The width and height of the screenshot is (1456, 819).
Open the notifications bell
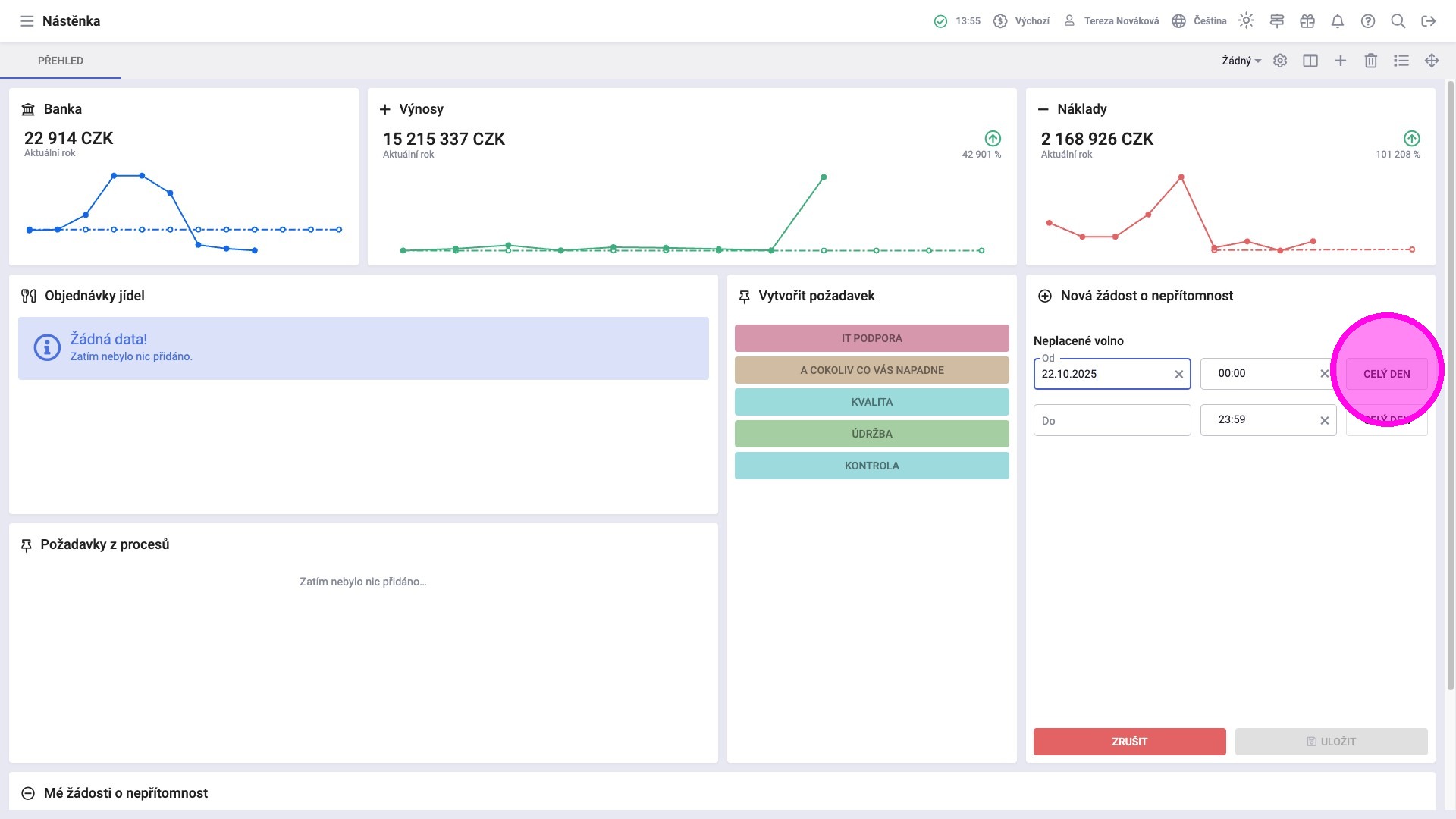pyautogui.click(x=1338, y=21)
